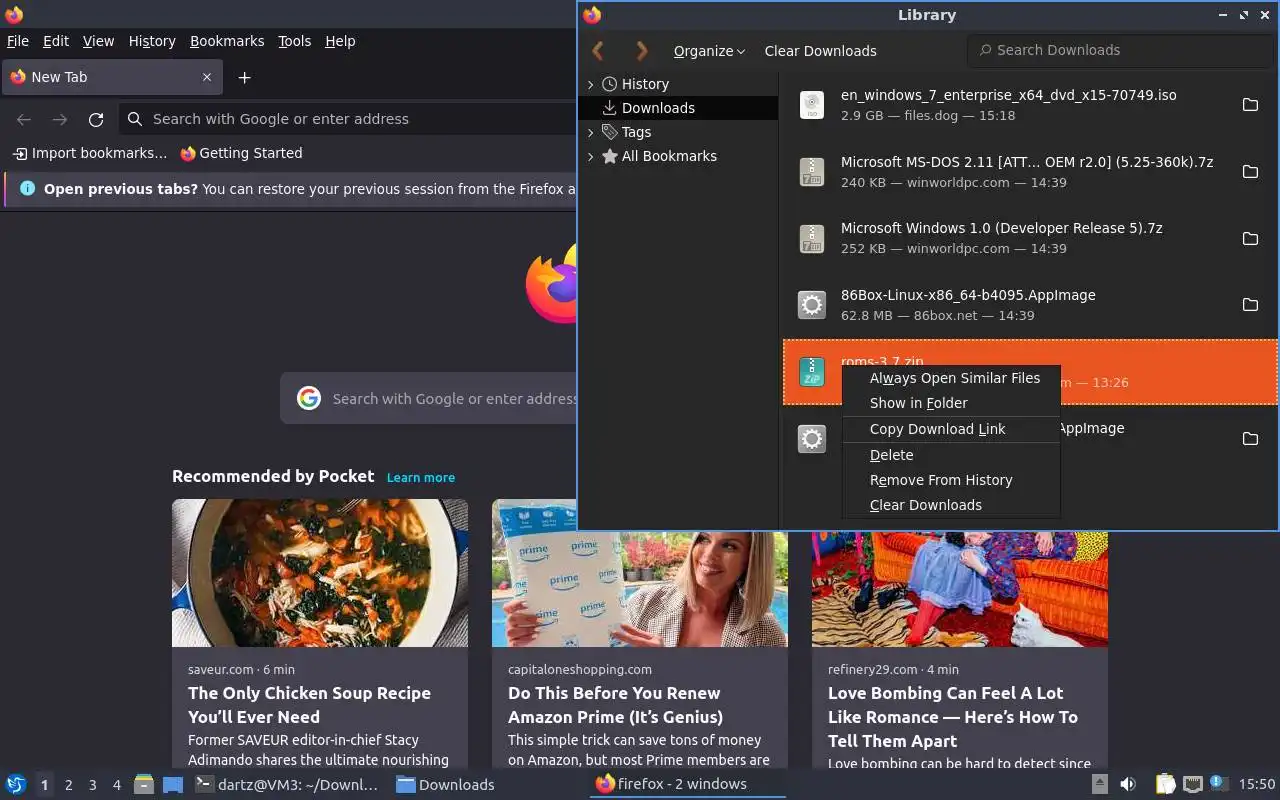
Task: Open the Edit menu
Action: tap(56, 41)
